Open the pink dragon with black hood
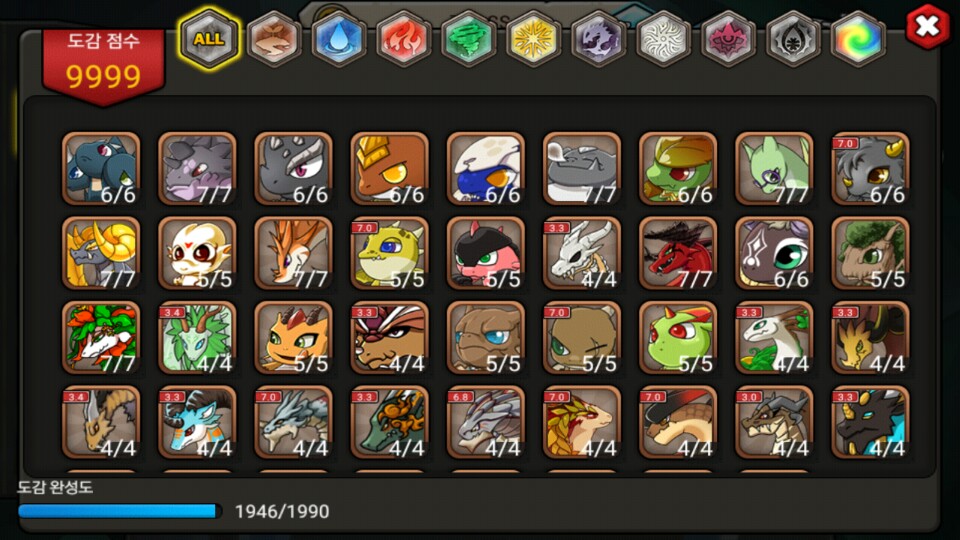 tap(486, 253)
